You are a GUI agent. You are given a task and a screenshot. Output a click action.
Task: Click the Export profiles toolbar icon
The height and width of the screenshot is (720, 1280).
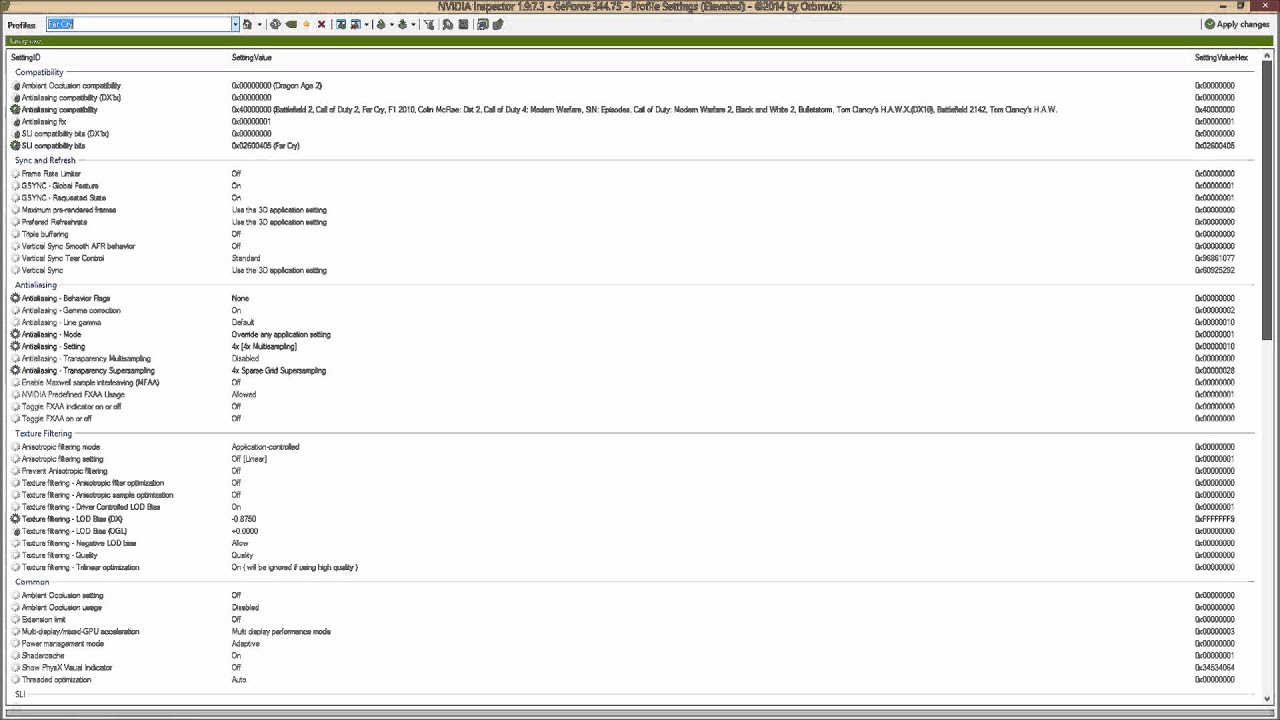click(x=381, y=24)
